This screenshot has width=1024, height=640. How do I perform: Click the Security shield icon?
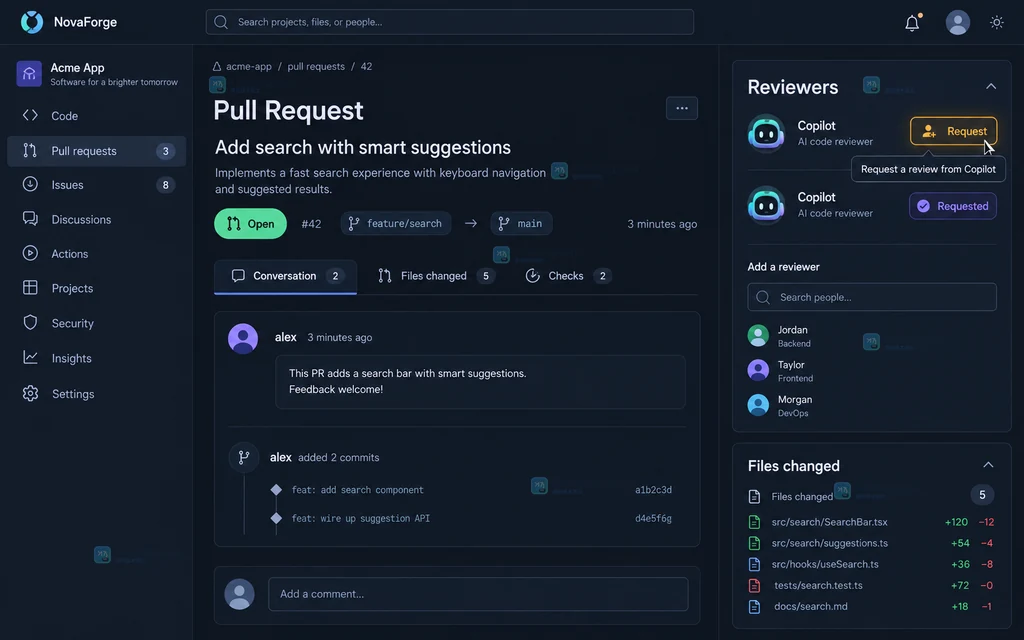[x=30, y=323]
